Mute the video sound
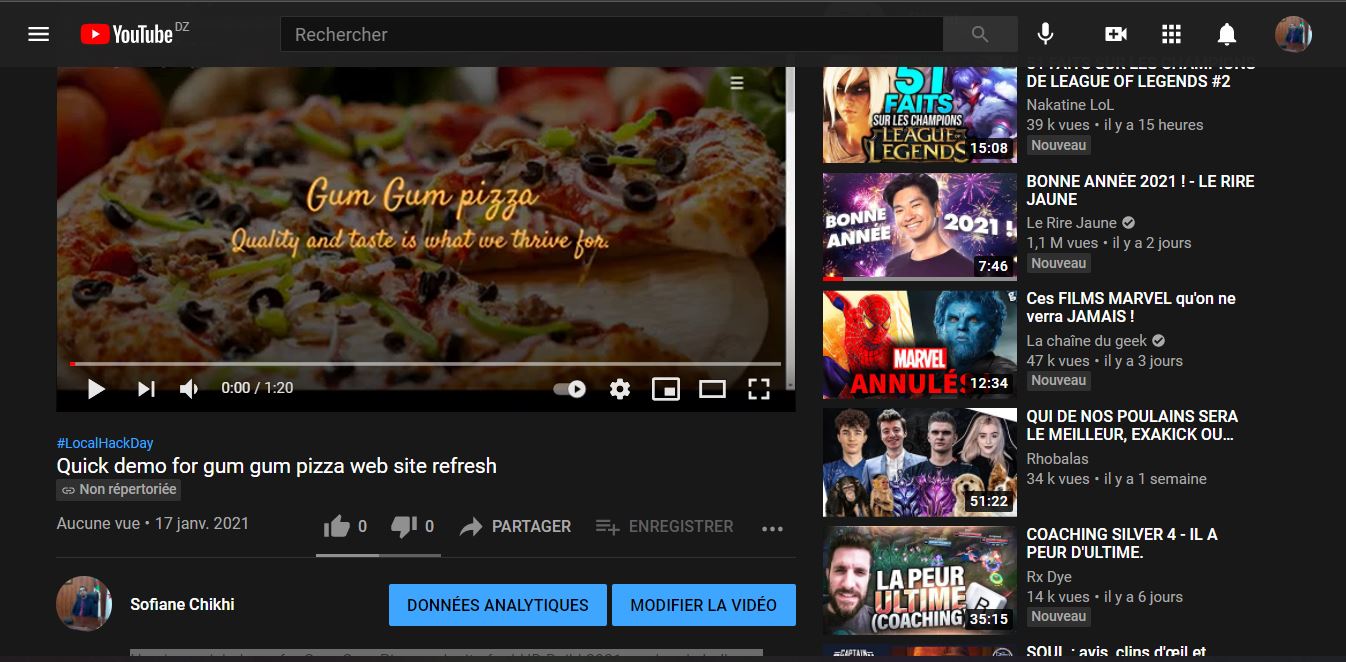The height and width of the screenshot is (662, 1346). (x=188, y=389)
